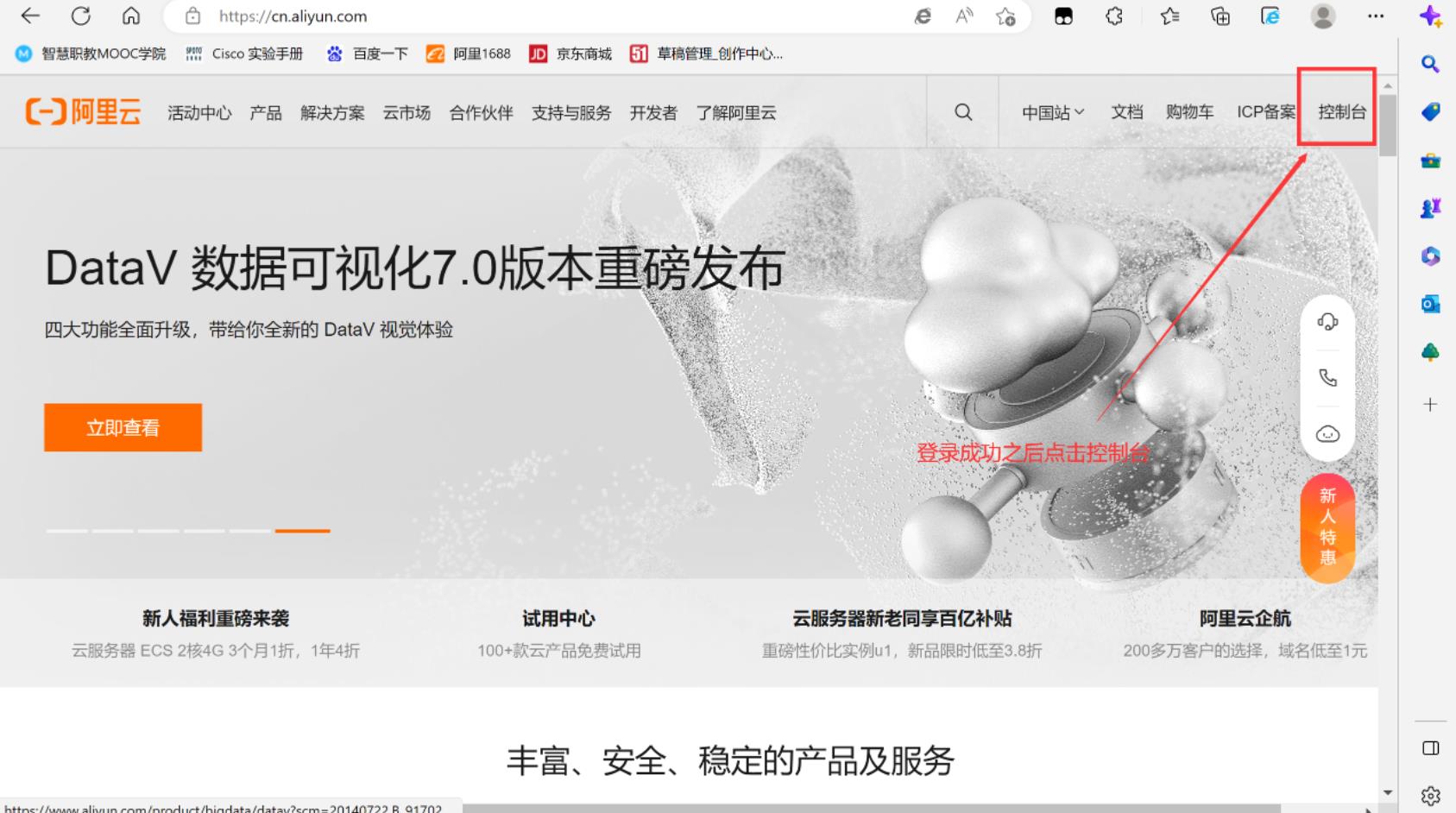Image resolution: width=1456 pixels, height=813 pixels.
Task: Click scrollbar down arrow
Action: [x=1388, y=792]
